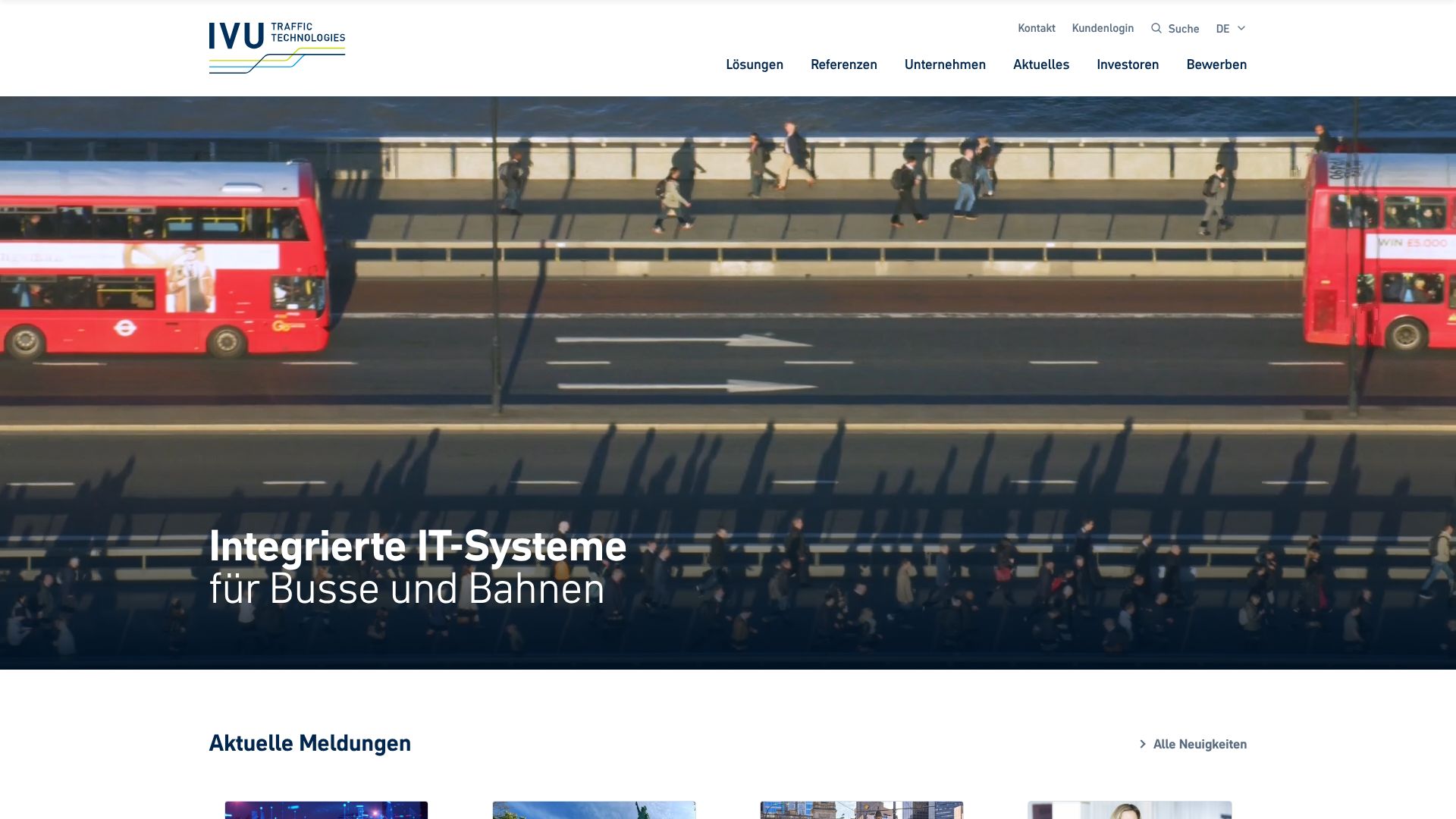Select the Aktuelles navigation item
The image size is (1456, 819).
pos(1040,64)
